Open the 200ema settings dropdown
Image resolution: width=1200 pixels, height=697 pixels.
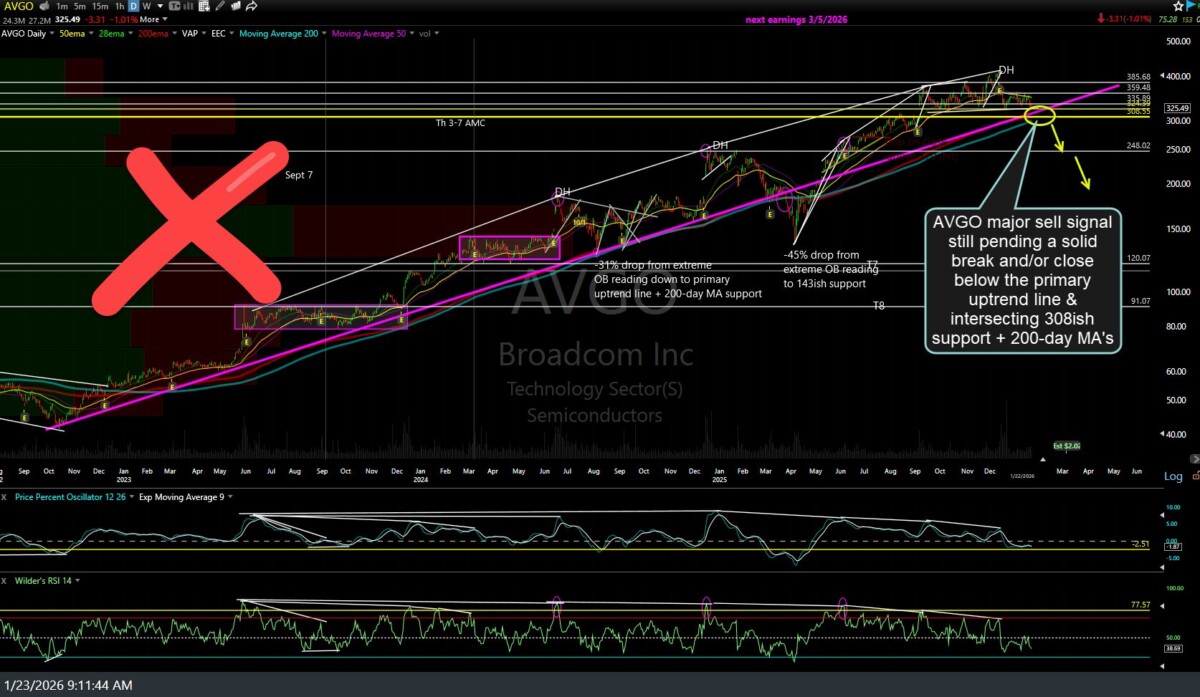tap(173, 33)
